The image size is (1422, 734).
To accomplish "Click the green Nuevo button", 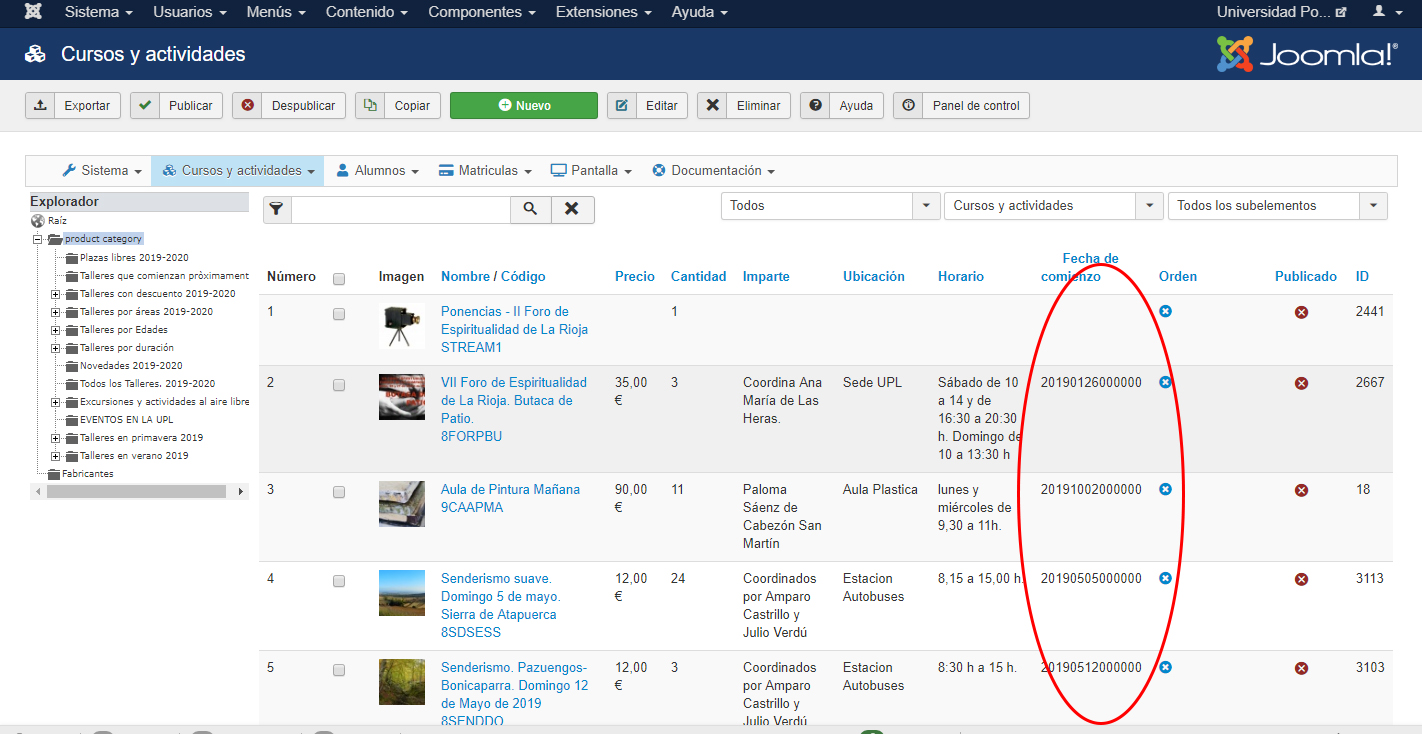I will [523, 106].
